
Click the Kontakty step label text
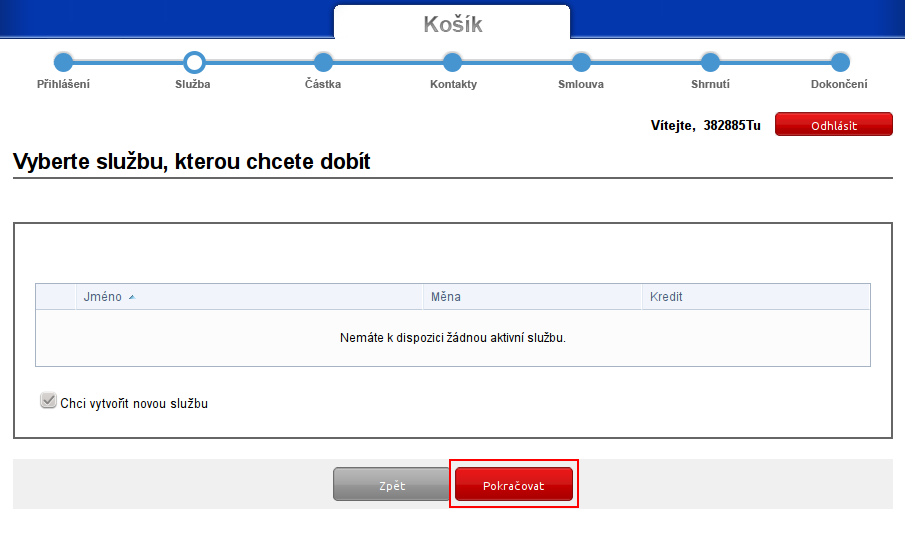click(x=453, y=84)
